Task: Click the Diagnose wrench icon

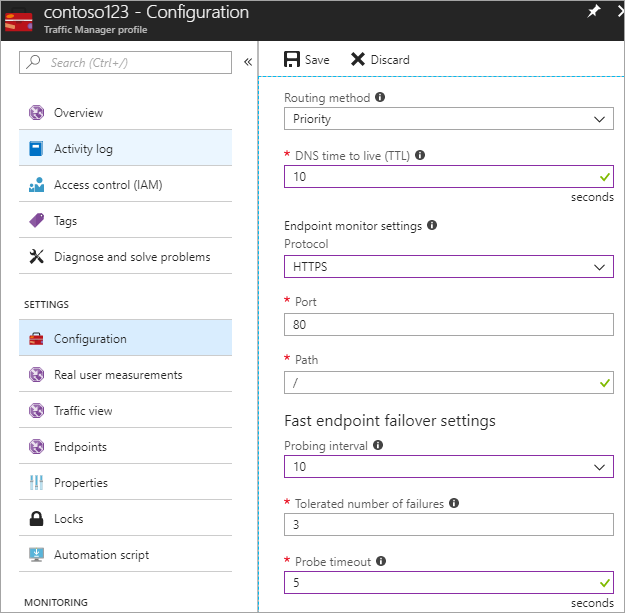Action: (36, 257)
